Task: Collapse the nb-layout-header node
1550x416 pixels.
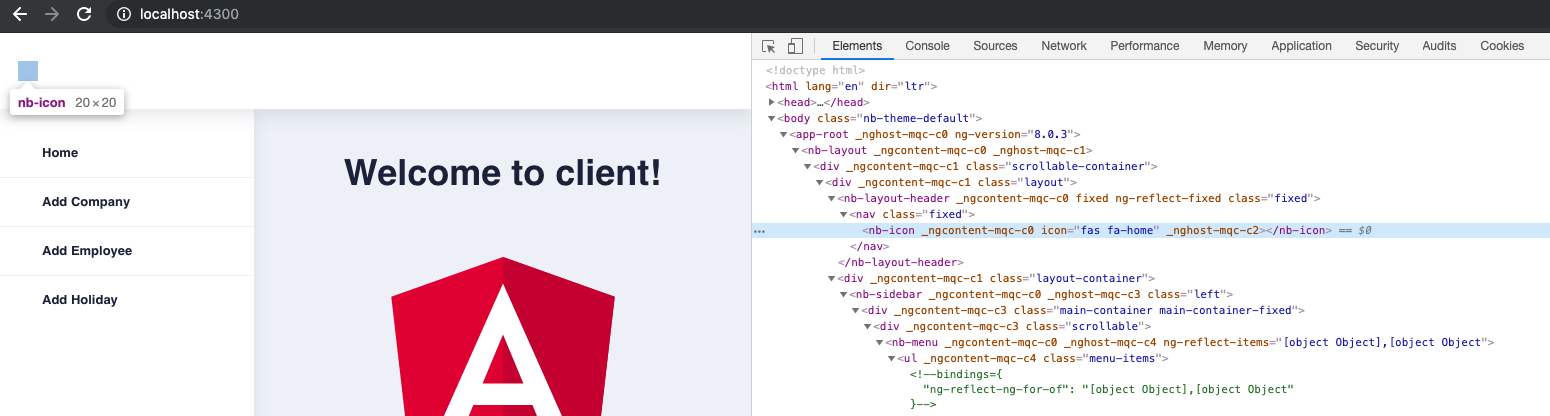Action: (x=832, y=198)
